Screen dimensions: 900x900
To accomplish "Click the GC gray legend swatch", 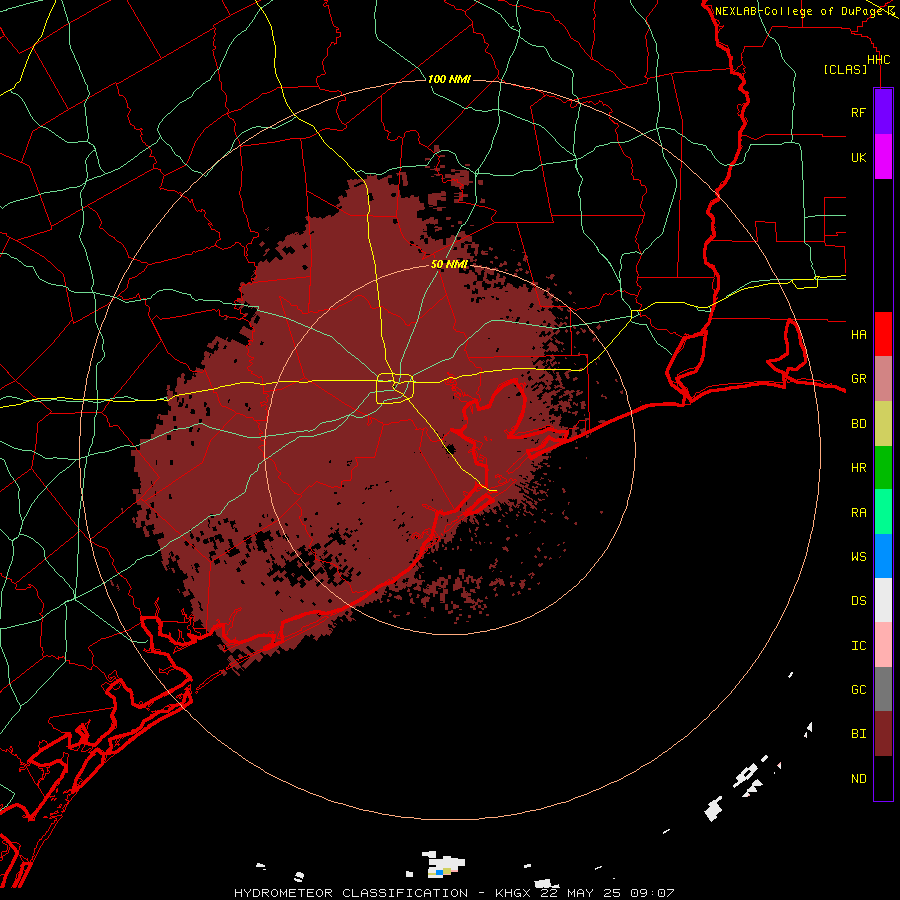I will pos(883,689).
